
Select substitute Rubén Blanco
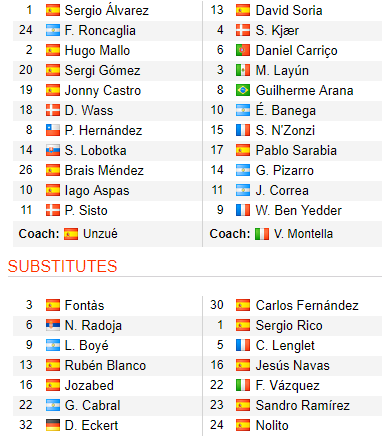click(x=105, y=365)
